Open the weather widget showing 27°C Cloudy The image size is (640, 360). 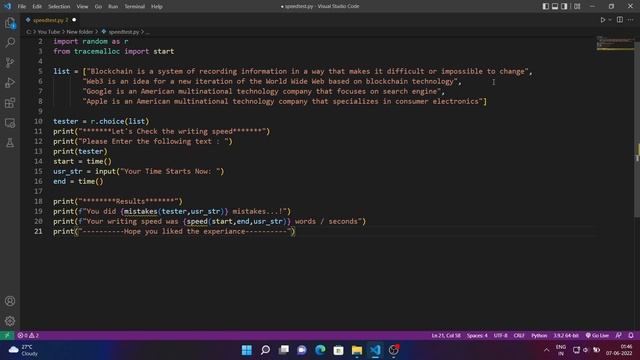click(x=24, y=350)
